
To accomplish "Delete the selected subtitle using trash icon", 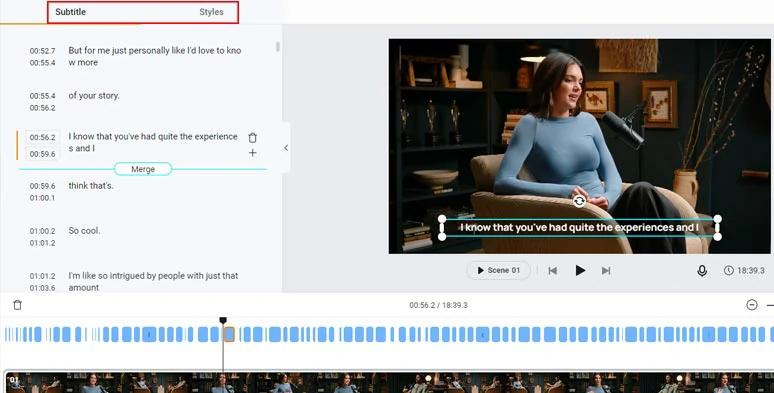I will point(252,138).
